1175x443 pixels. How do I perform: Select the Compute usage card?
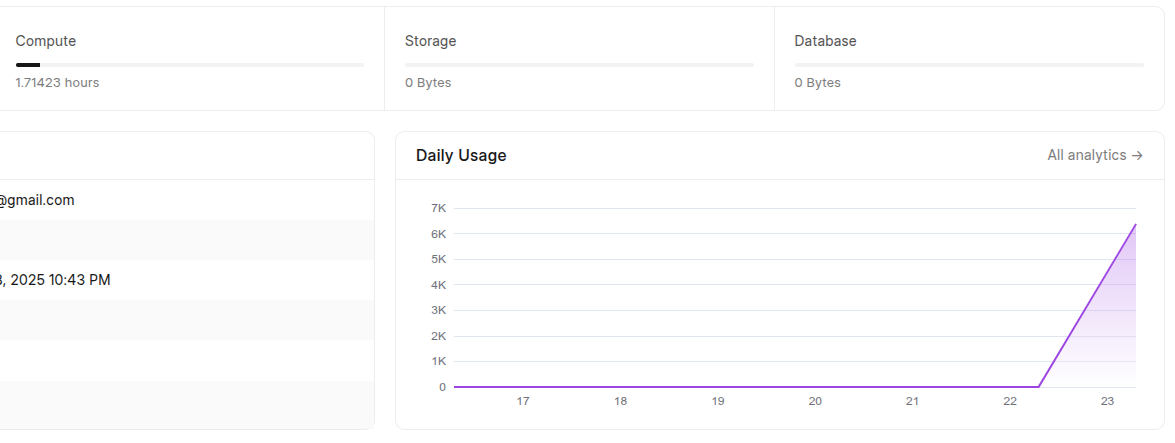[190, 59]
